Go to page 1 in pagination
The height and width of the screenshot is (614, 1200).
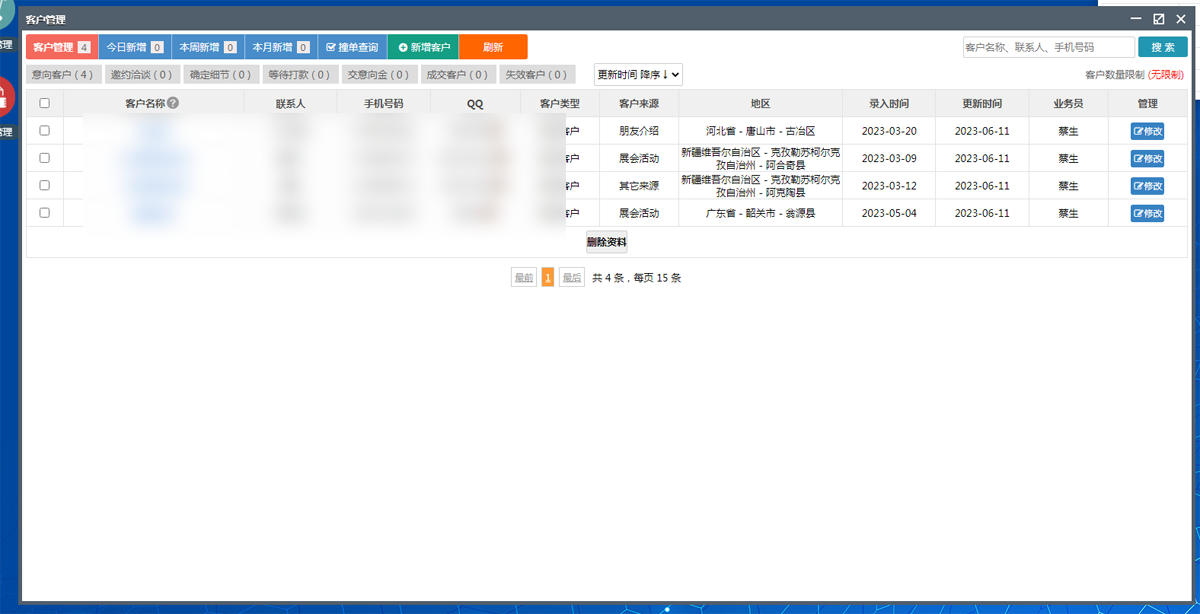coord(547,278)
